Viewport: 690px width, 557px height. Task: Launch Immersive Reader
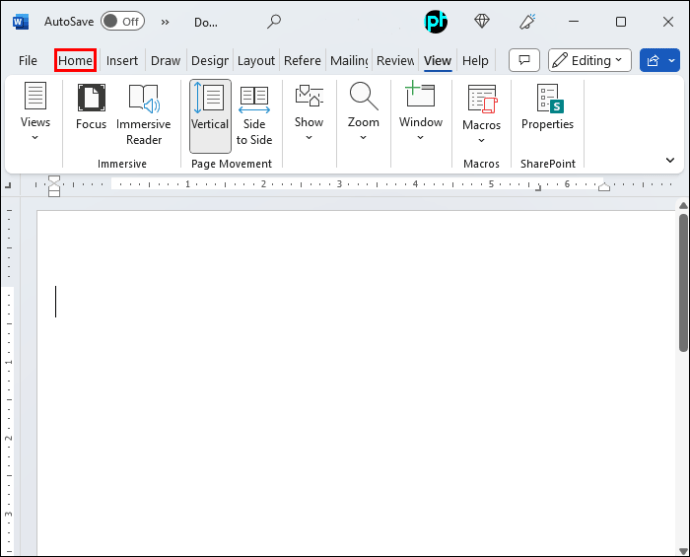pos(143,115)
